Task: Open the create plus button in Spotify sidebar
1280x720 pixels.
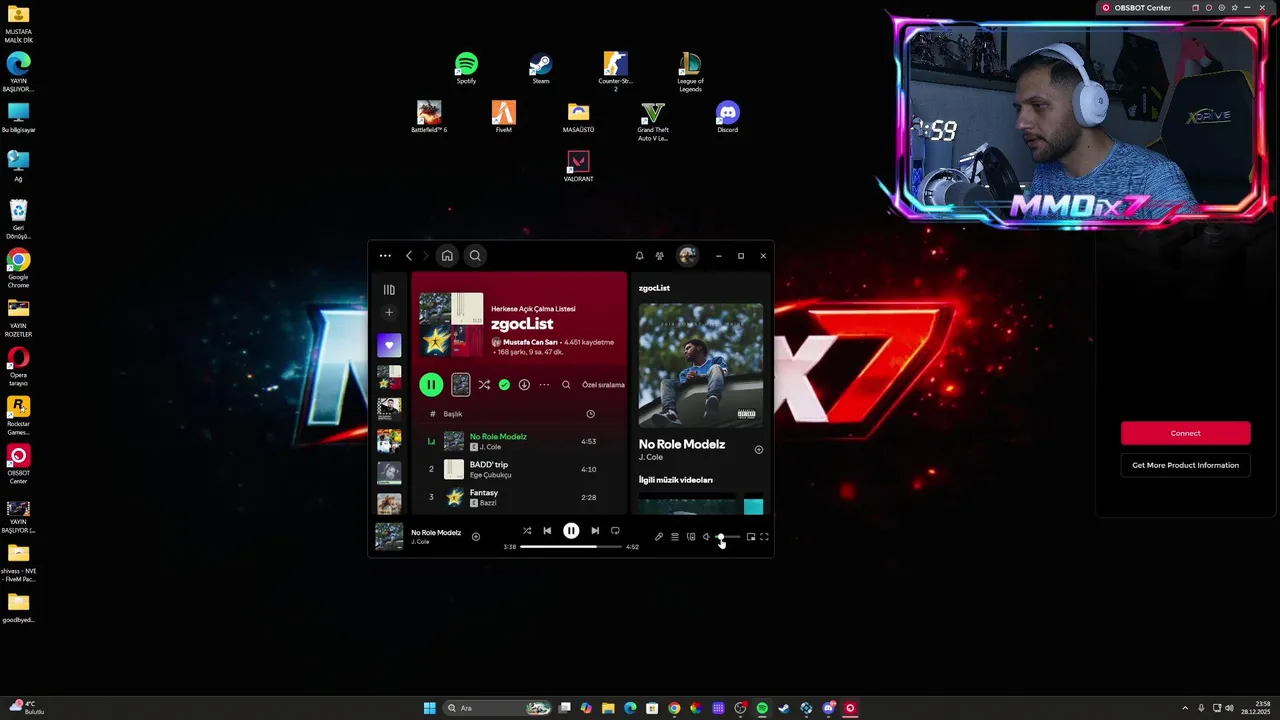Action: (389, 313)
